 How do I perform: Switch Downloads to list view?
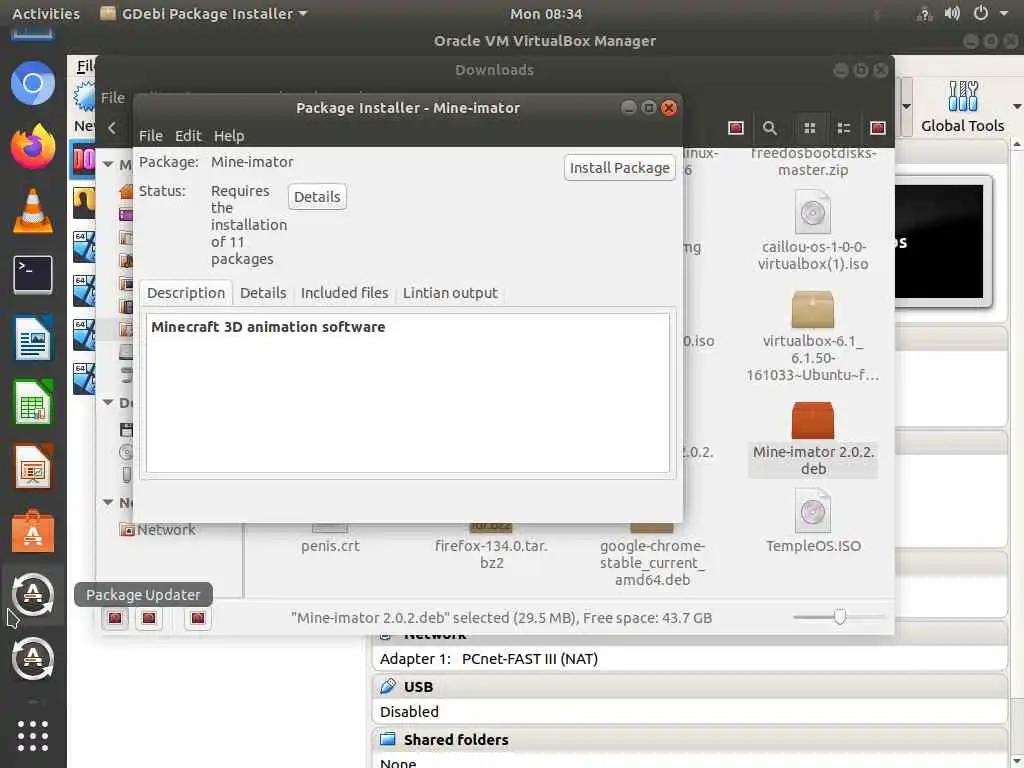point(844,128)
